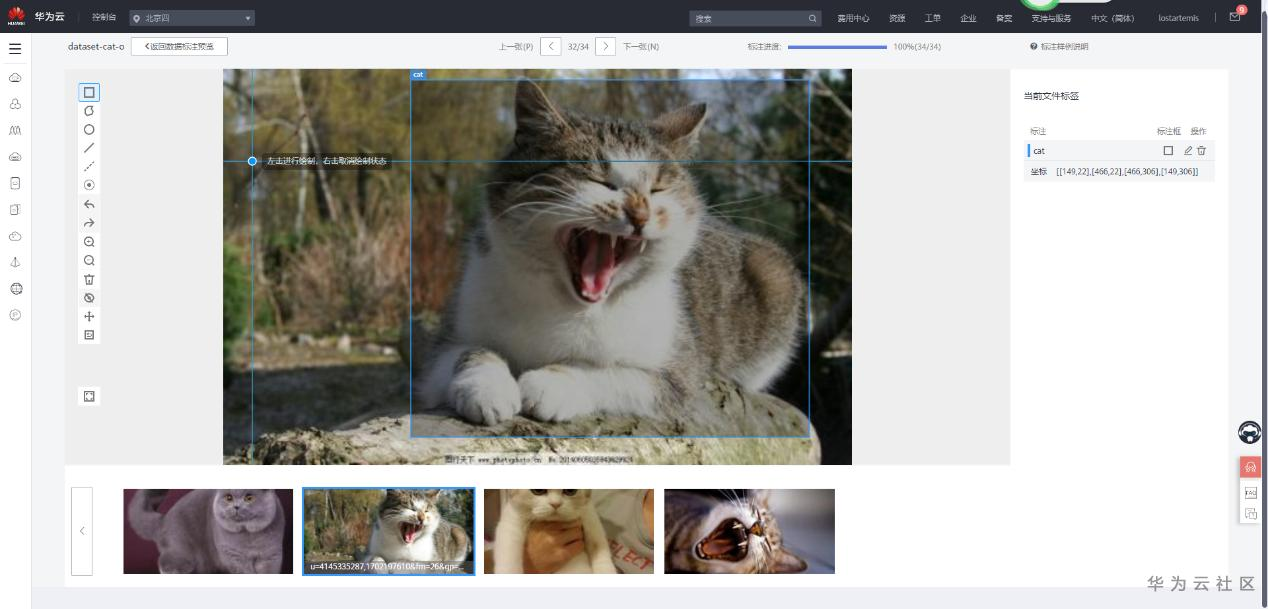Open the mail notifications icon
The width and height of the screenshot is (1268, 609).
pos(1235,17)
